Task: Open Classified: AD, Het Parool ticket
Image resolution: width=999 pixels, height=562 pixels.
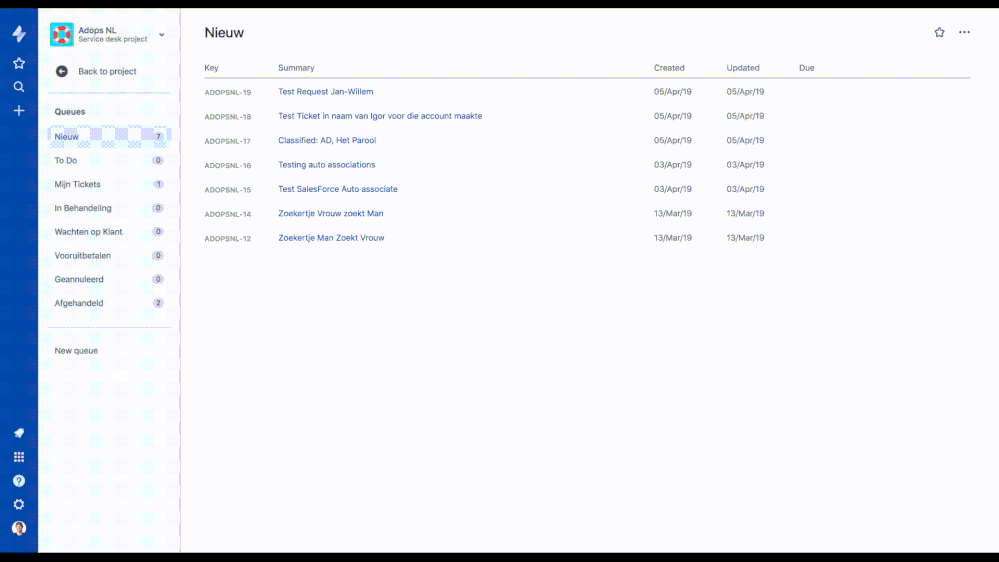Action: pos(327,140)
